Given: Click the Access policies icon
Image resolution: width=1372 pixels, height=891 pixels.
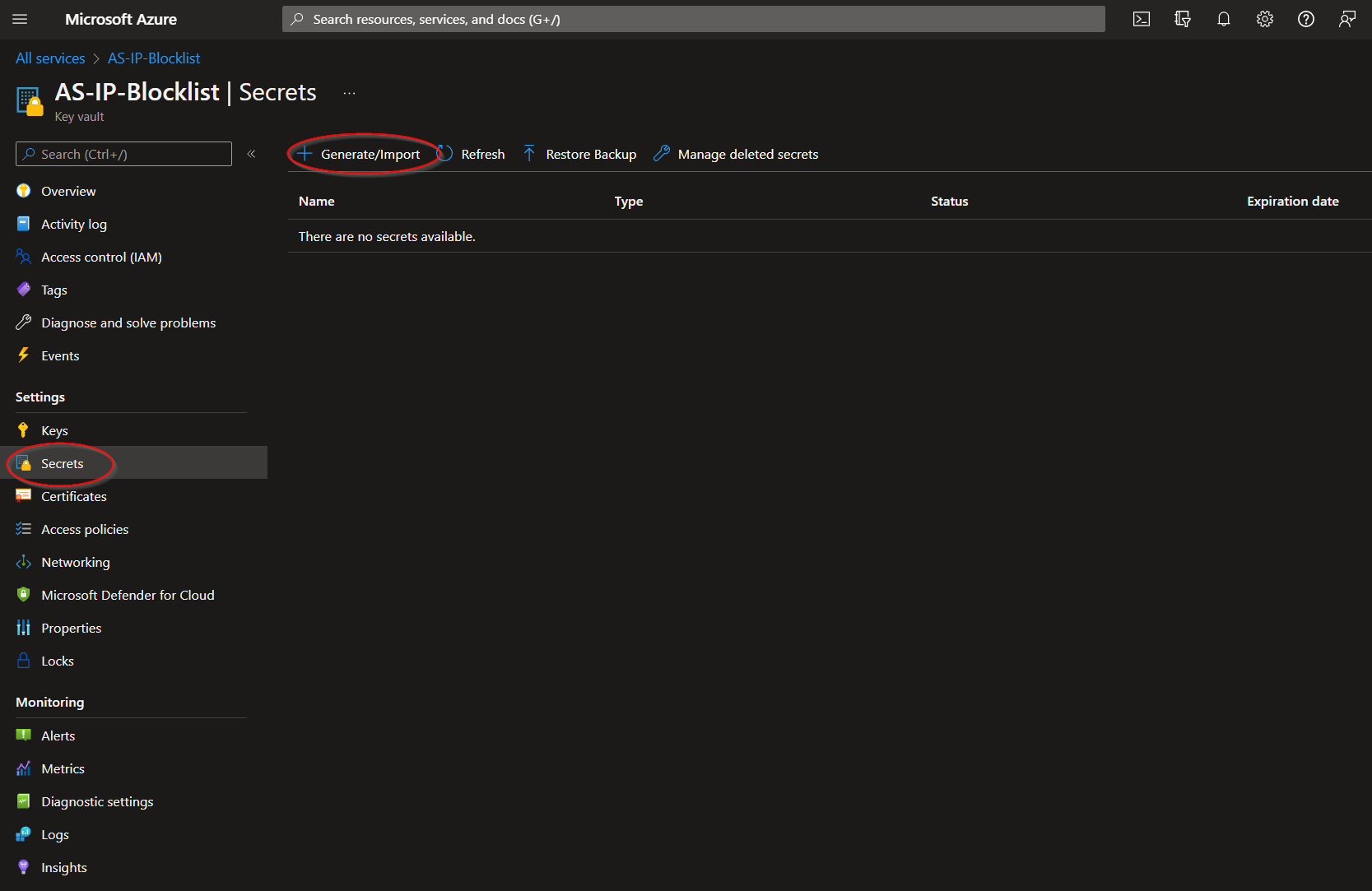Looking at the screenshot, I should (24, 529).
